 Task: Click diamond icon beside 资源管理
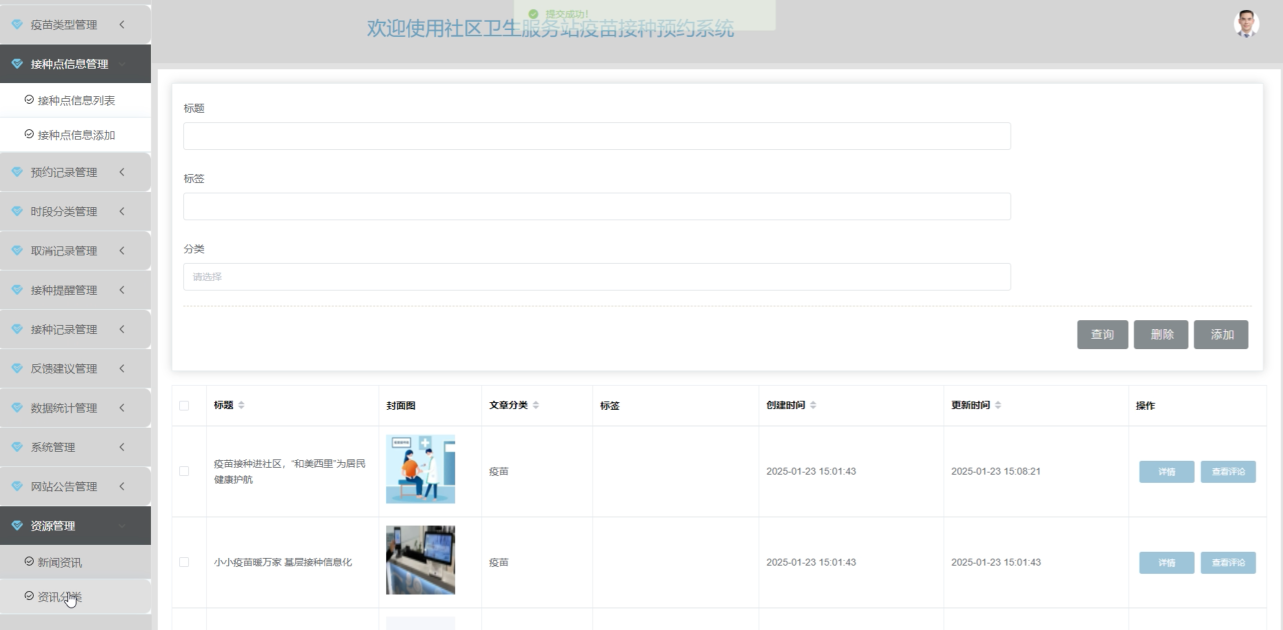[x=17, y=526]
